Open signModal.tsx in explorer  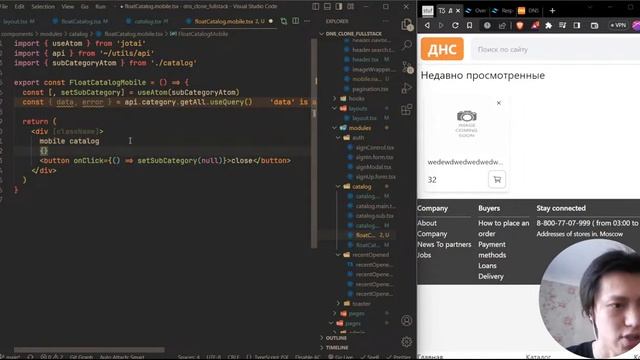point(373,167)
